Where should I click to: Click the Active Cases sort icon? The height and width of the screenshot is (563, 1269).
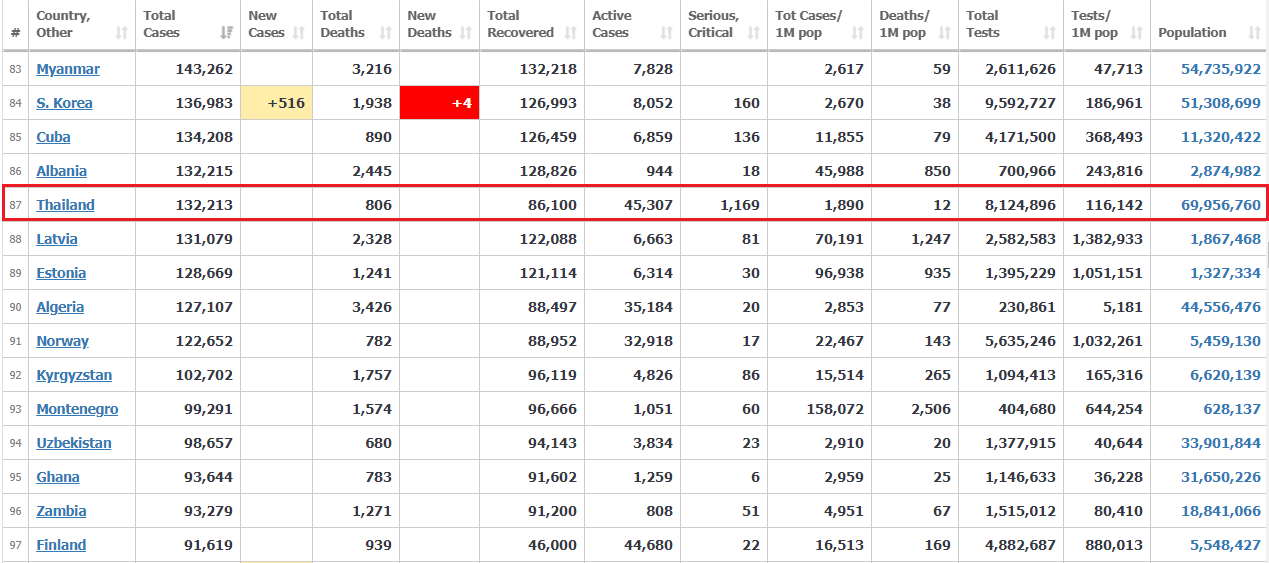666,33
